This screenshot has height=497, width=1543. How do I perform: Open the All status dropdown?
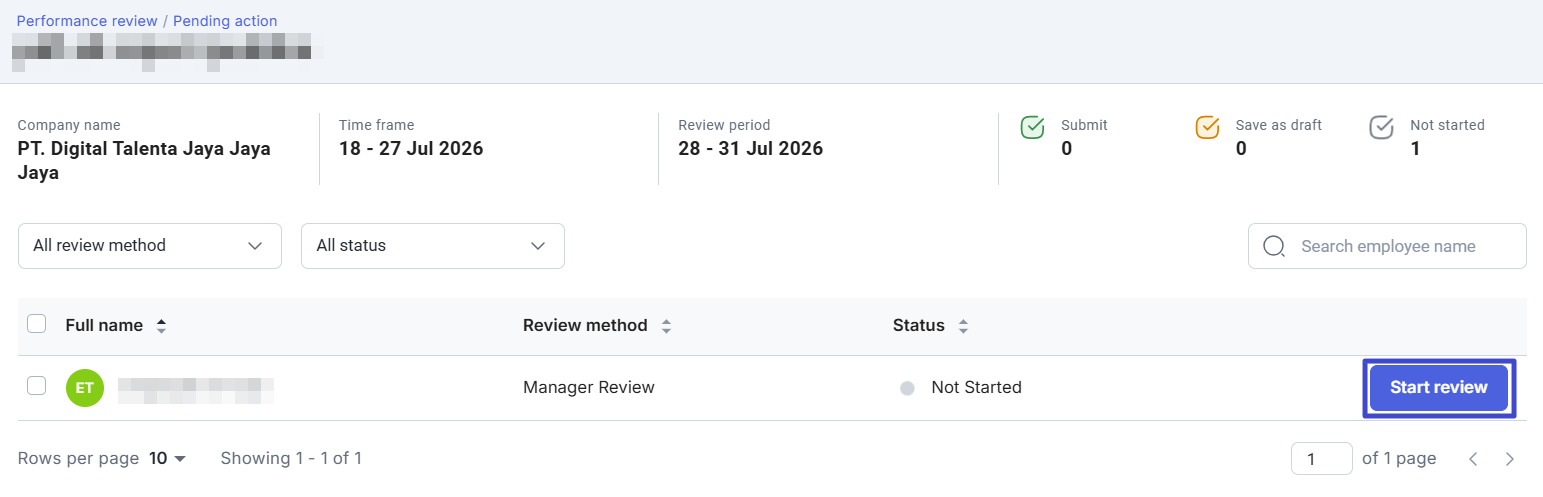coord(433,246)
